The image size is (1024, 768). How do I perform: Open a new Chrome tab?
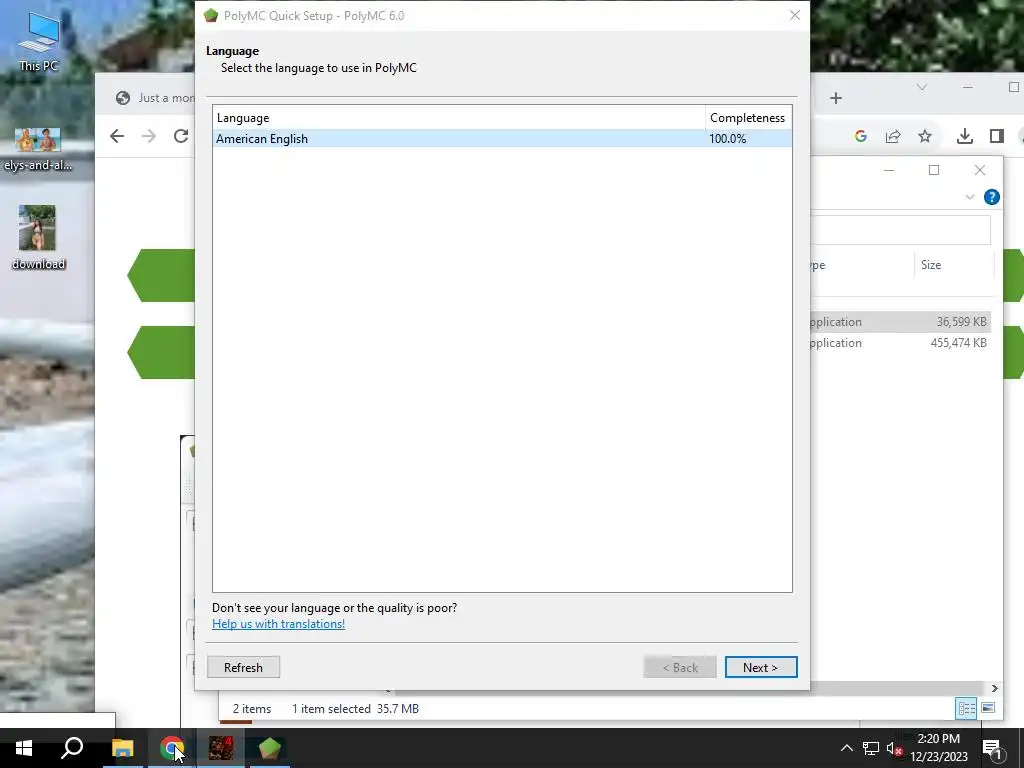[x=836, y=98]
